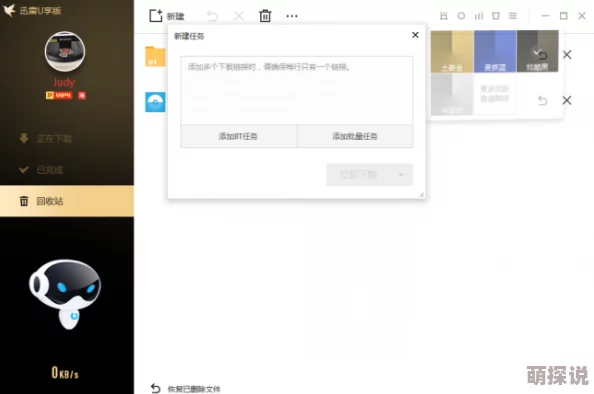Open the 正在下载 downloading section

[x=67, y=139]
